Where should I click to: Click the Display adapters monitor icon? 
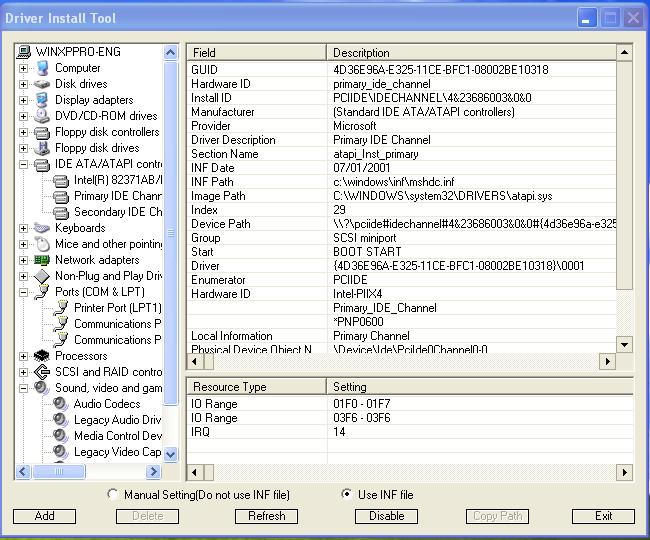(42, 100)
